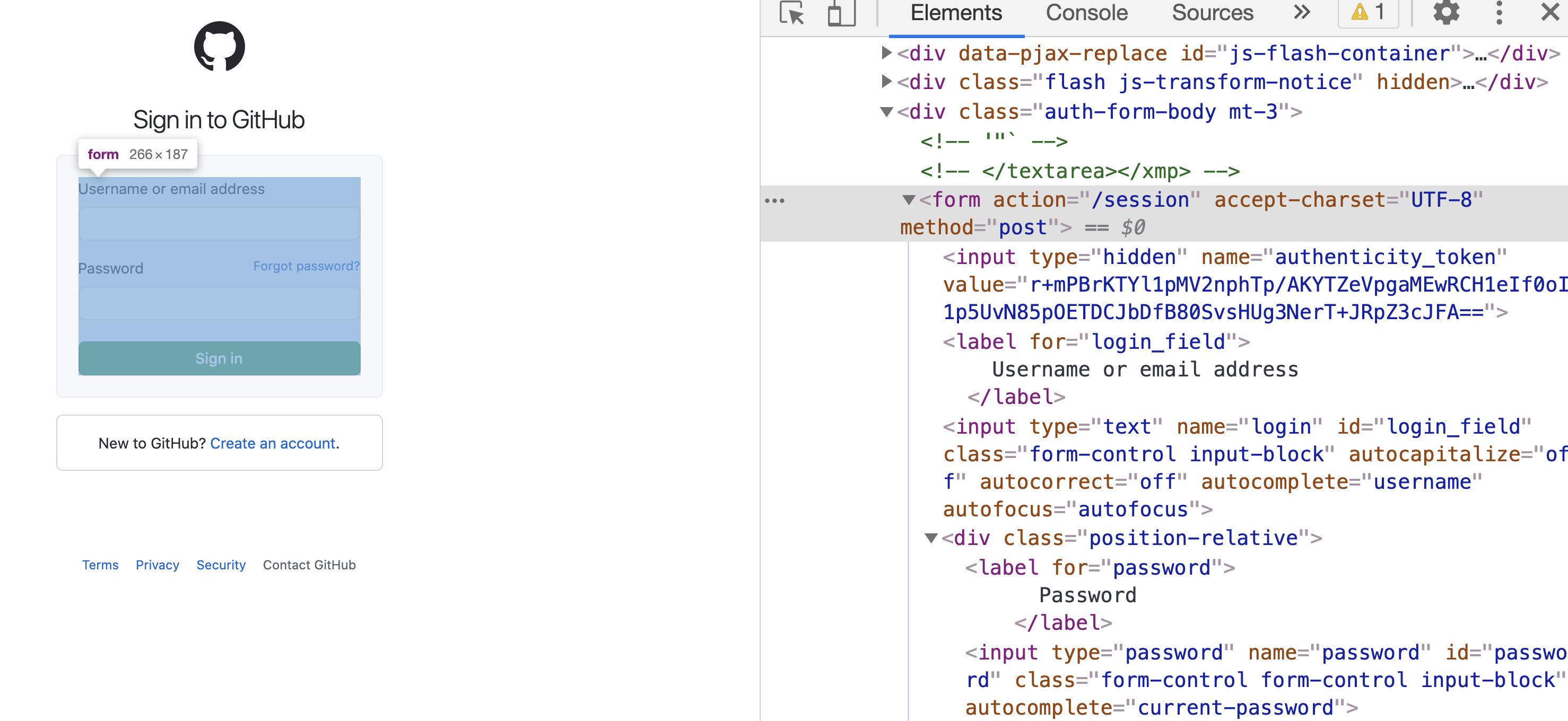Open the three-dot DevTools menu

coord(1499,13)
